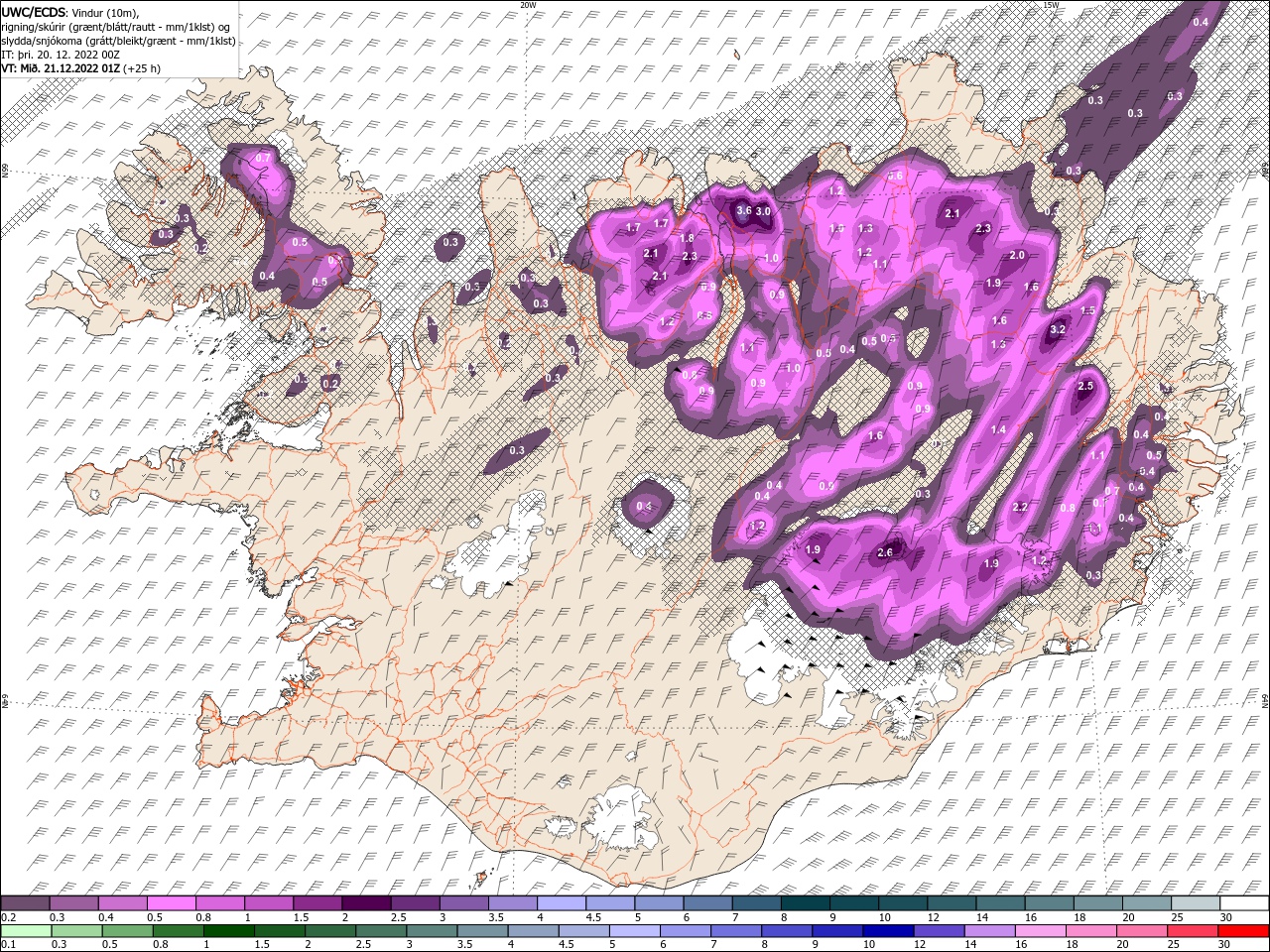Click the VT valid time line
Image resolution: width=1270 pixels, height=952 pixels.
[81, 68]
